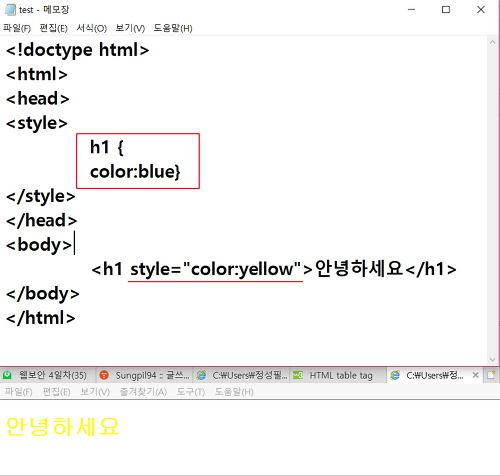Switch to HTML table tag tab

(338, 375)
